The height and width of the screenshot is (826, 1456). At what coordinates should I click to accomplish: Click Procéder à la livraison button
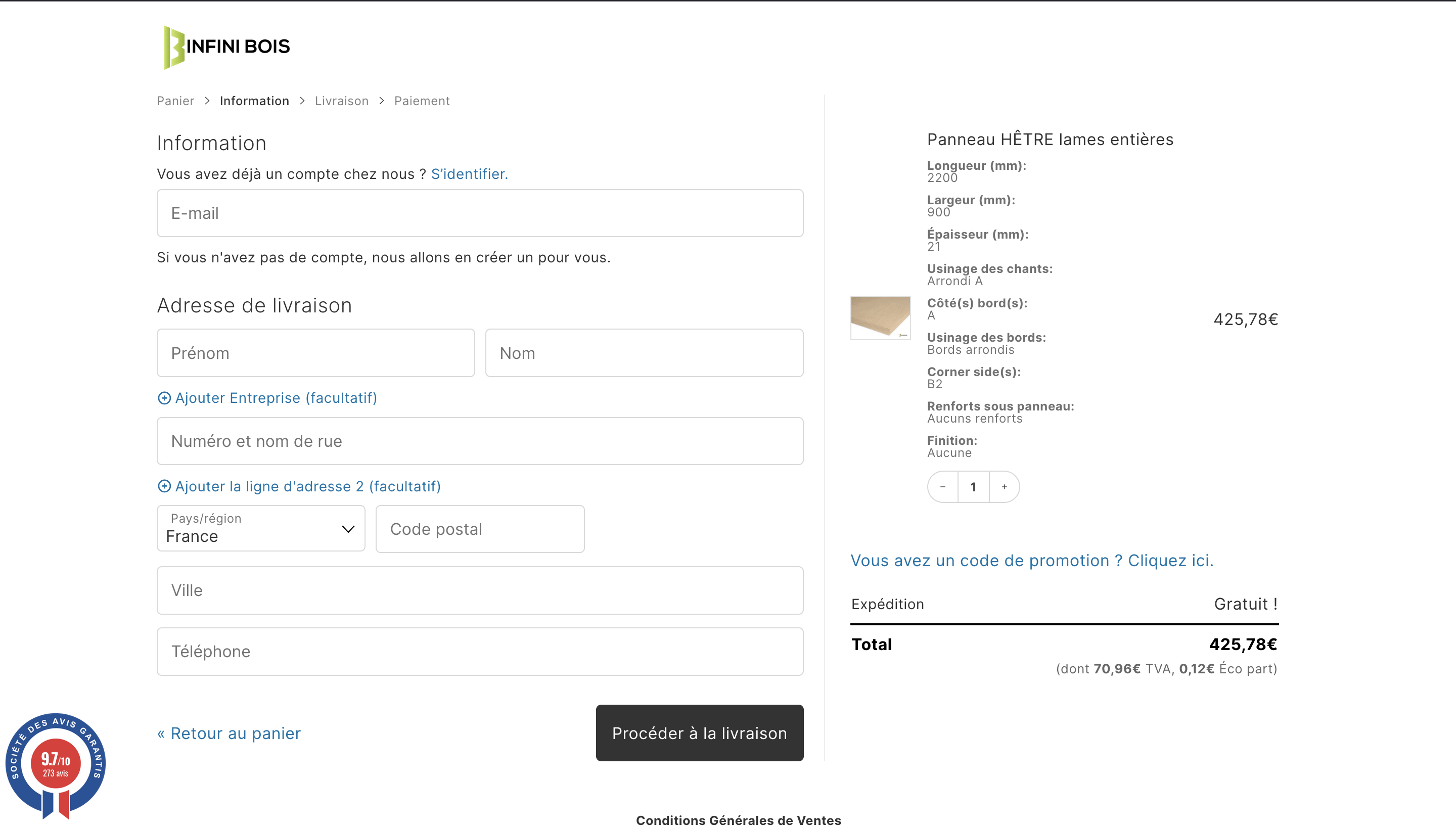point(699,733)
